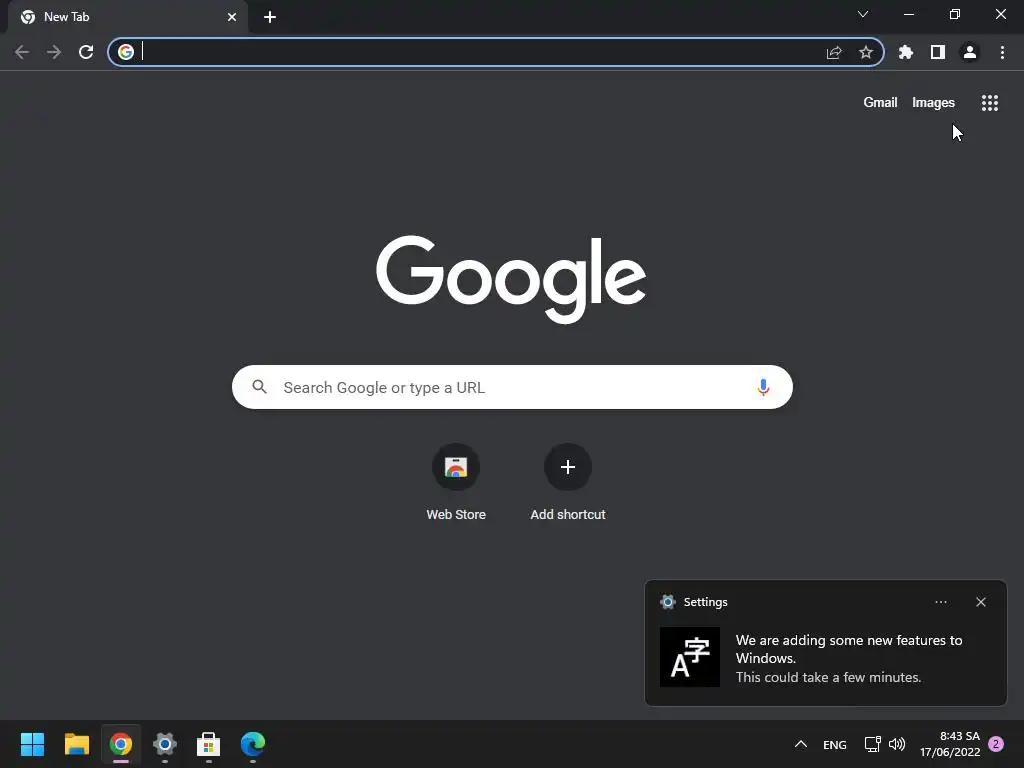Screen dimensions: 1024x768
Task: Click the language icon in the notification
Action: 690,657
